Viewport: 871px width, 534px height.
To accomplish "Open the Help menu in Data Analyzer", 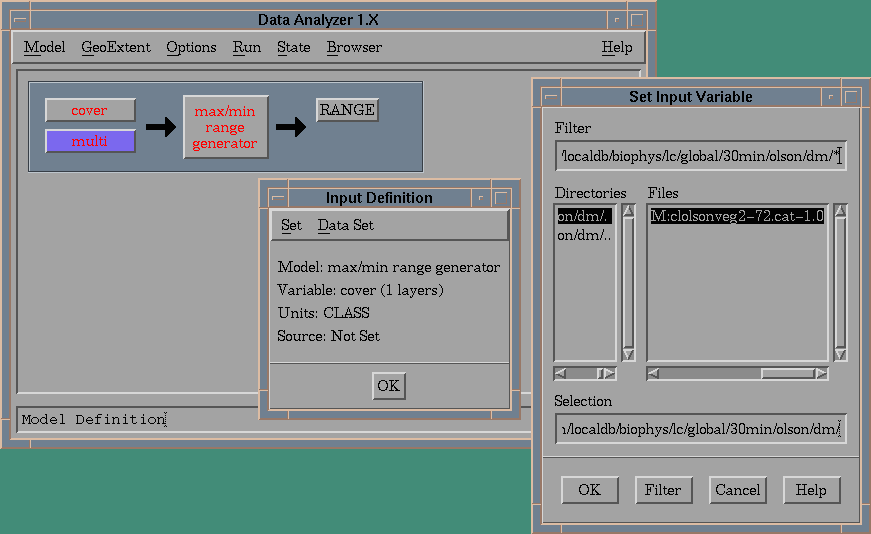I will [x=616, y=47].
